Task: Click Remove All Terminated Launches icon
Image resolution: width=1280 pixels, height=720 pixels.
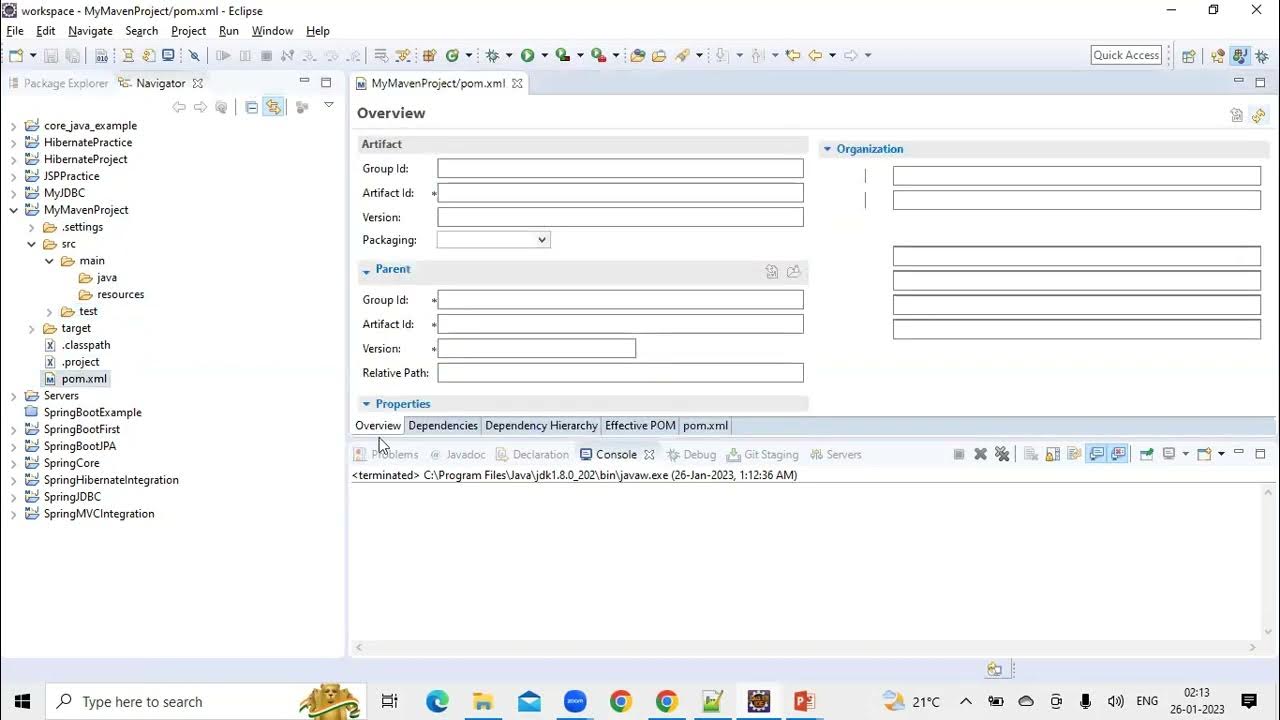Action: click(x=1002, y=454)
